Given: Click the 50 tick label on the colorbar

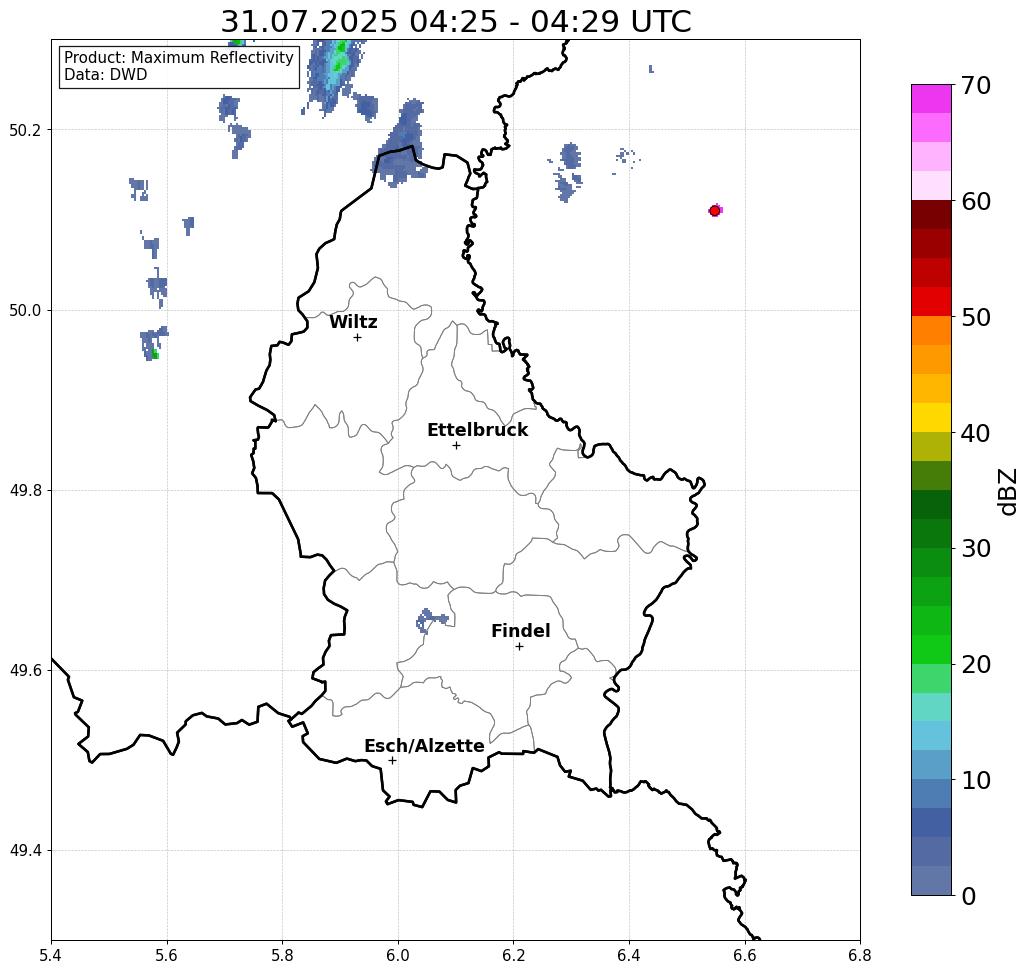Looking at the screenshot, I should [x=976, y=317].
